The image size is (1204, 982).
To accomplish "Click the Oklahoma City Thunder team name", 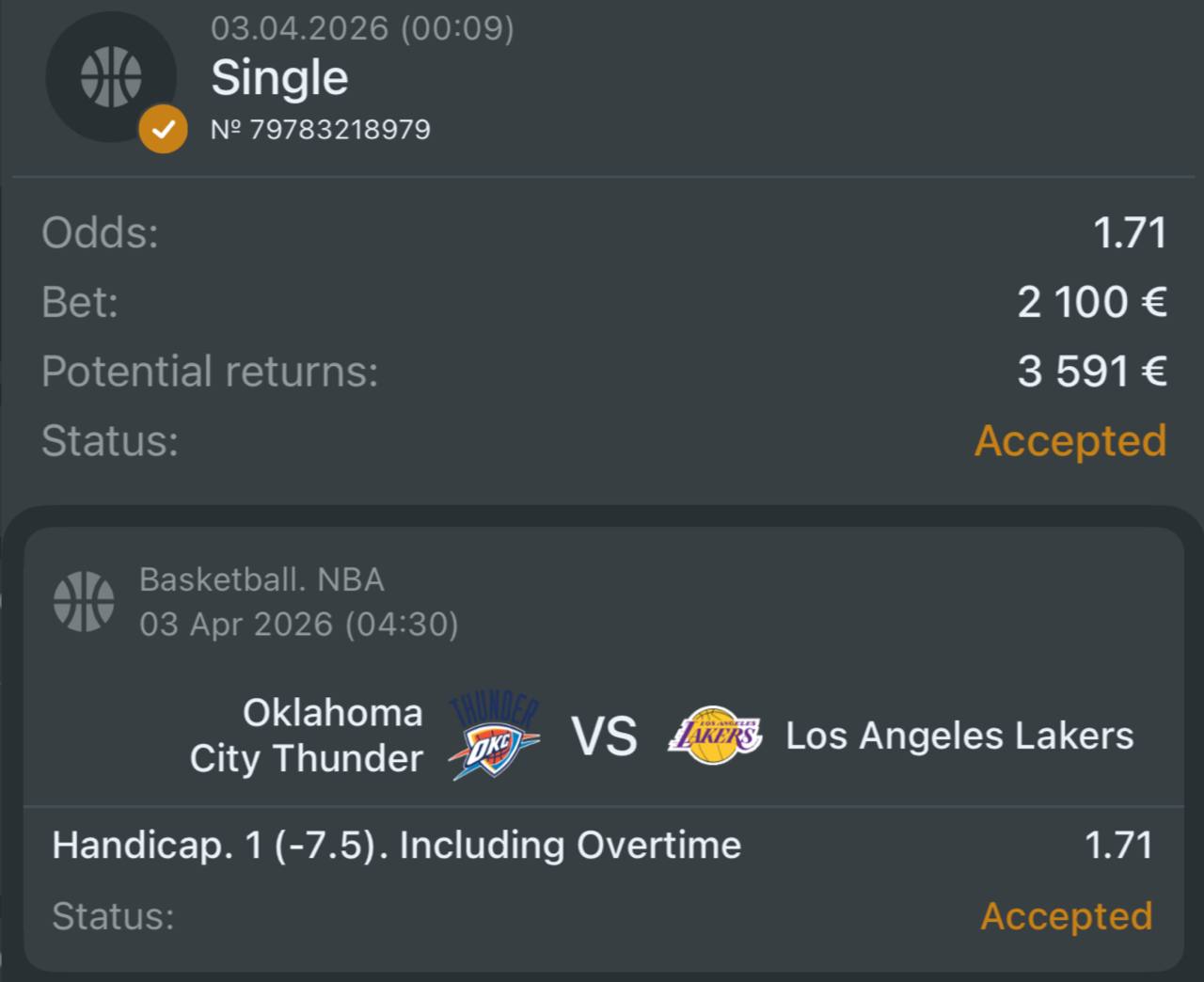I will (307, 736).
